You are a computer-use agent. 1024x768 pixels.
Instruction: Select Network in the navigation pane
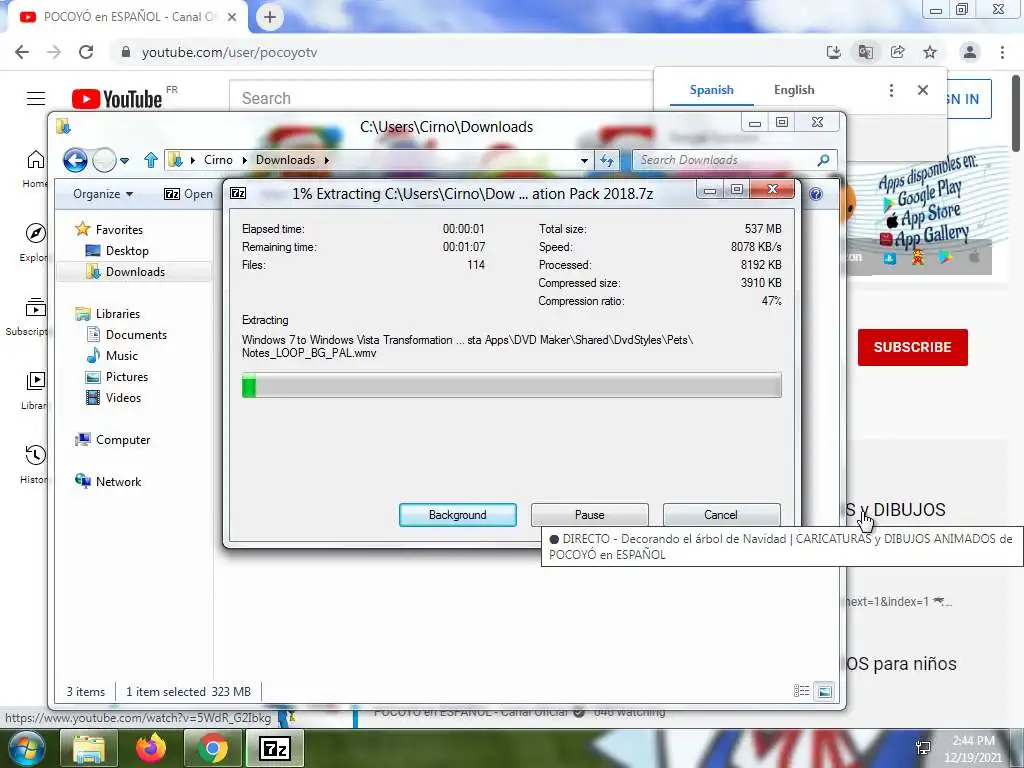coord(108,481)
